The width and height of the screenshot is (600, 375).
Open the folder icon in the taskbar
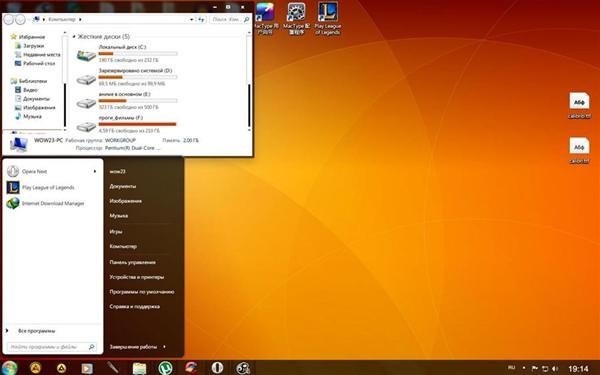(x=139, y=368)
